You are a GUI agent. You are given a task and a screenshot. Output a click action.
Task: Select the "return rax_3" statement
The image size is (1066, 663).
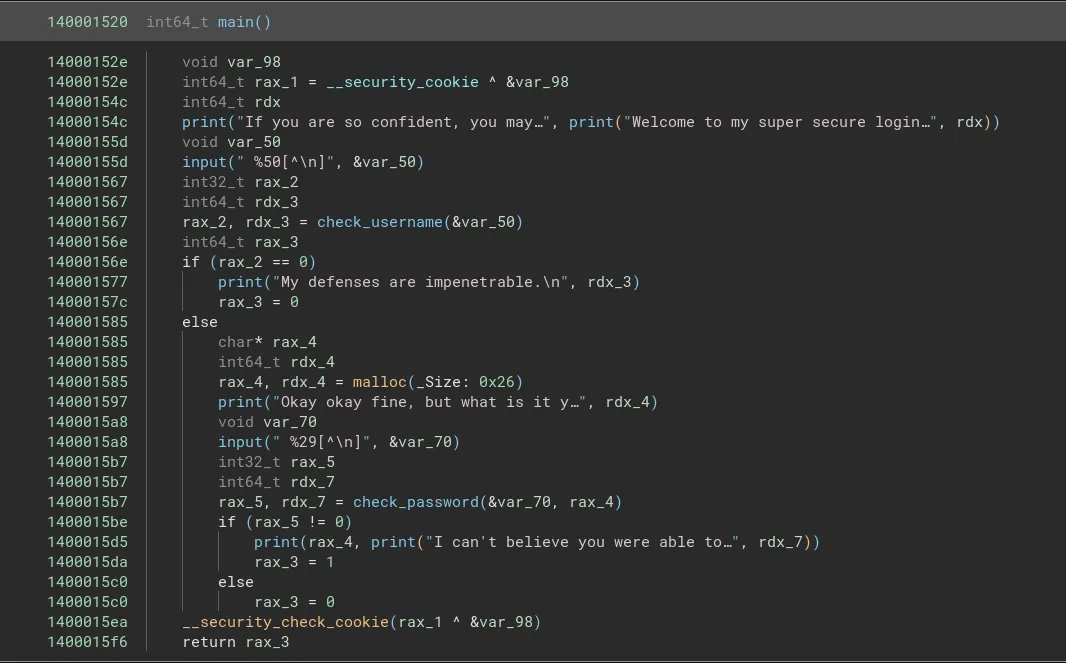click(236, 642)
